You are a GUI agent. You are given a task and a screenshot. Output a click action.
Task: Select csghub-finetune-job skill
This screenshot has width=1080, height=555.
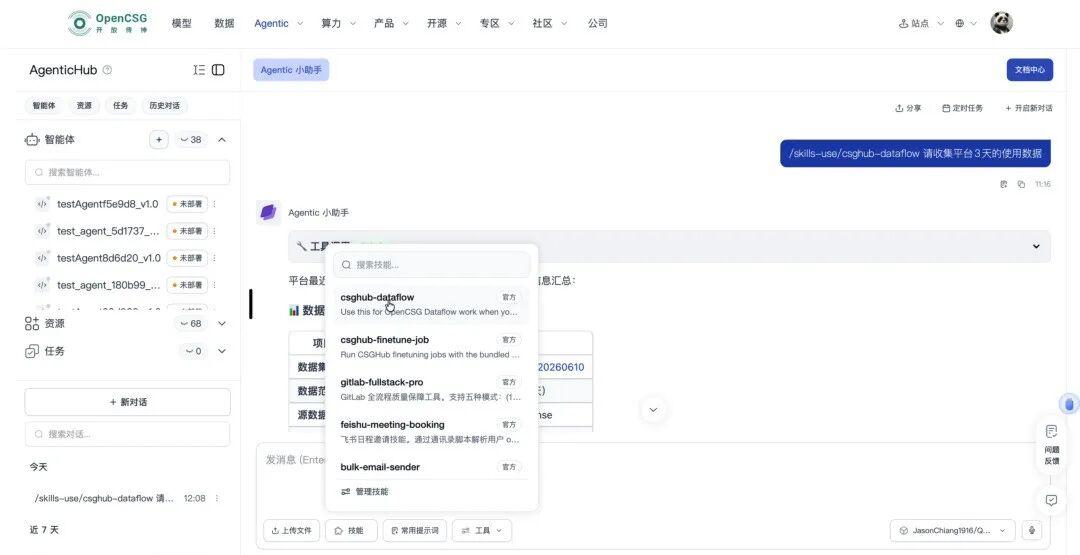(x=431, y=346)
